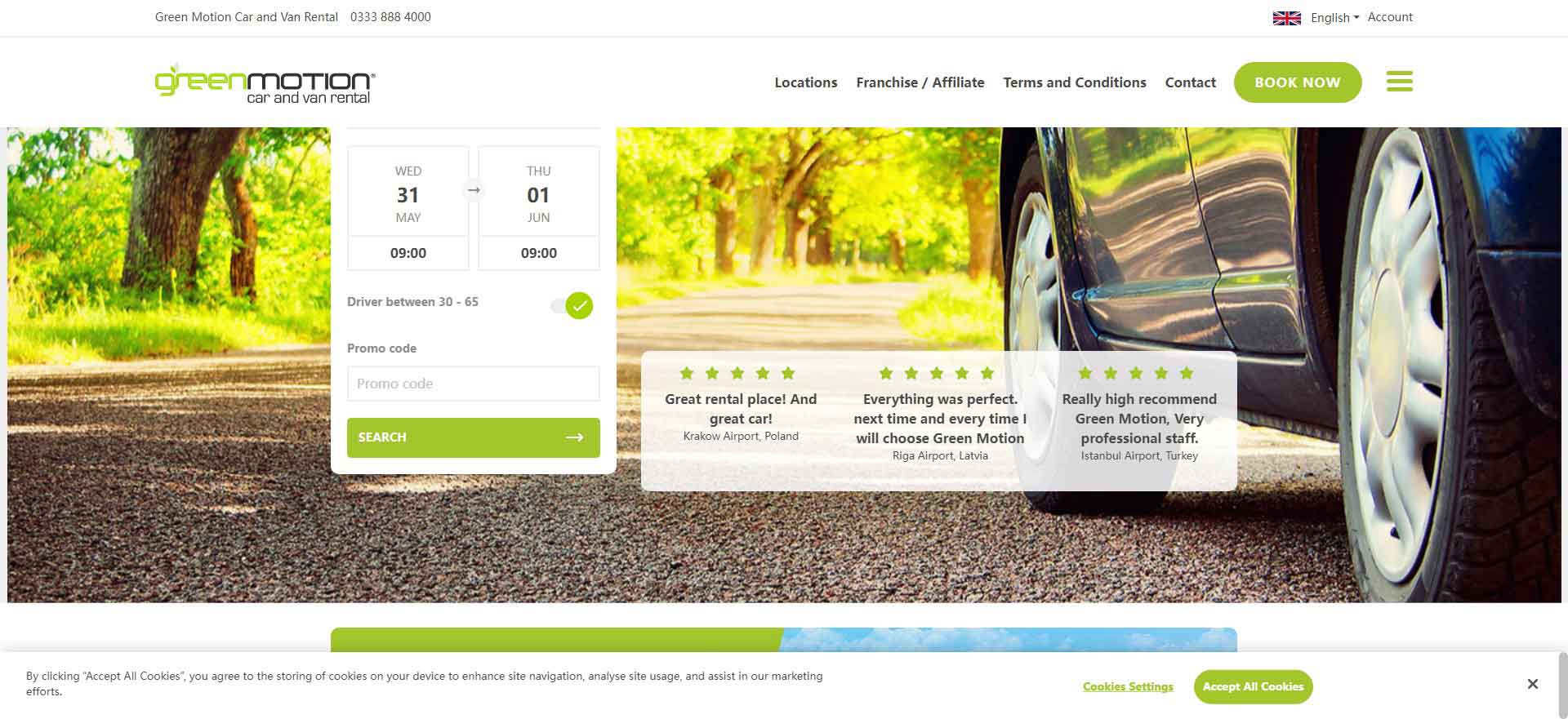
Task: Open return date THU 01 JUN picker
Action: (x=539, y=192)
